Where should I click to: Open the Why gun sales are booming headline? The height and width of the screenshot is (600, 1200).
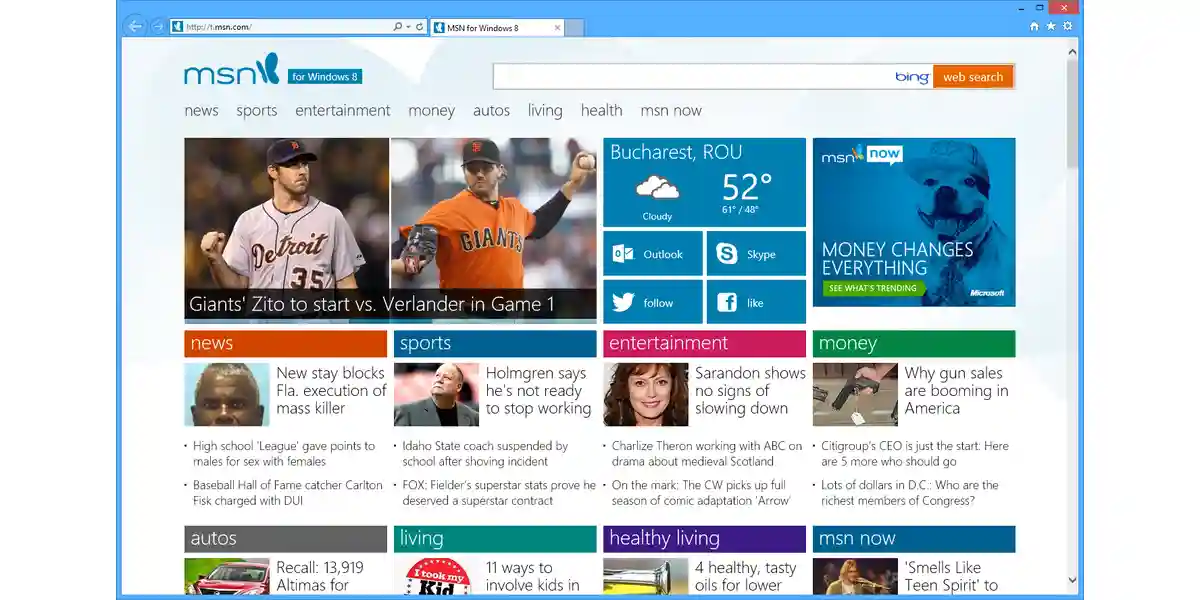[x=956, y=390]
